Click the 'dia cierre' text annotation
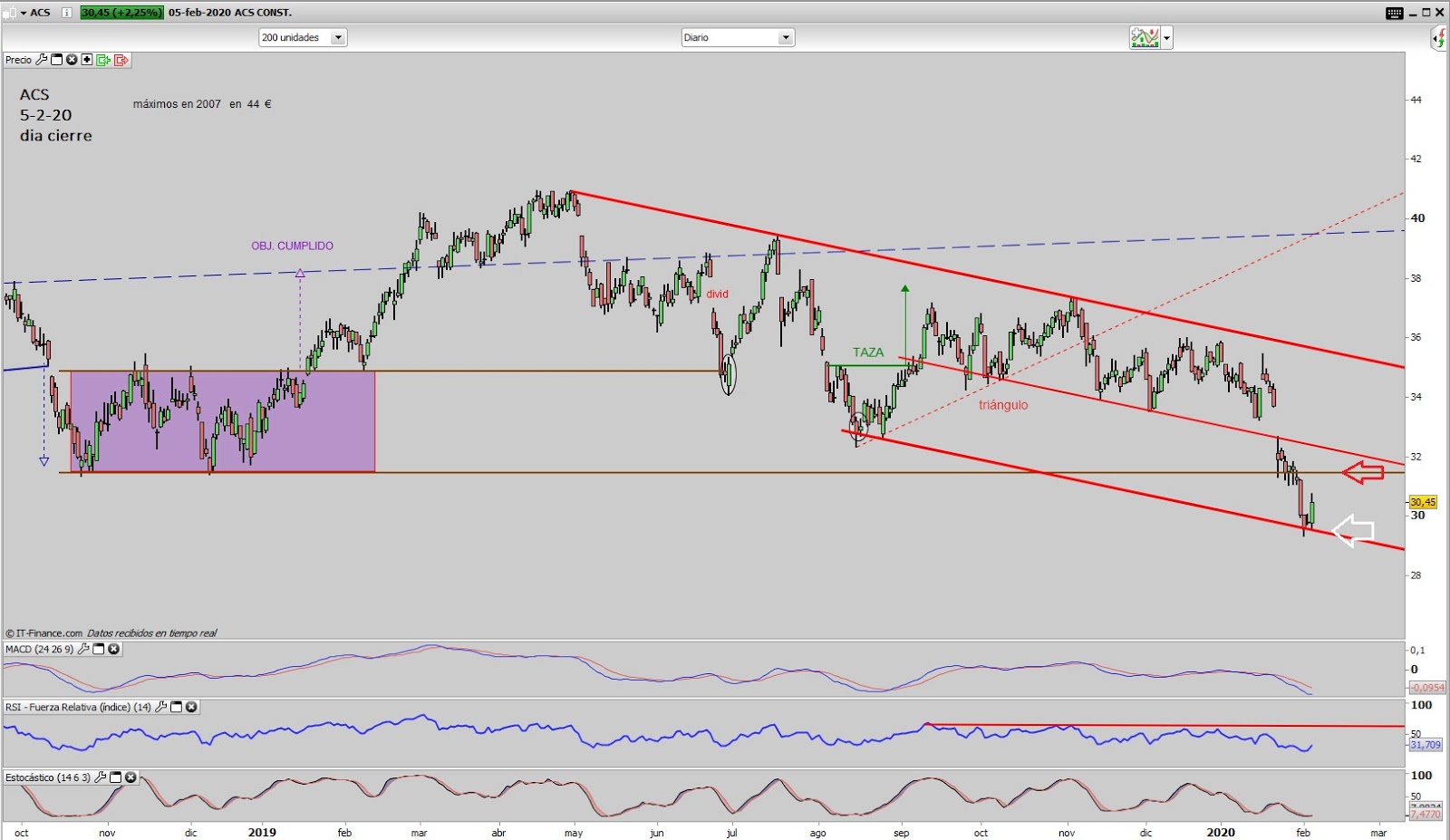 [56, 136]
